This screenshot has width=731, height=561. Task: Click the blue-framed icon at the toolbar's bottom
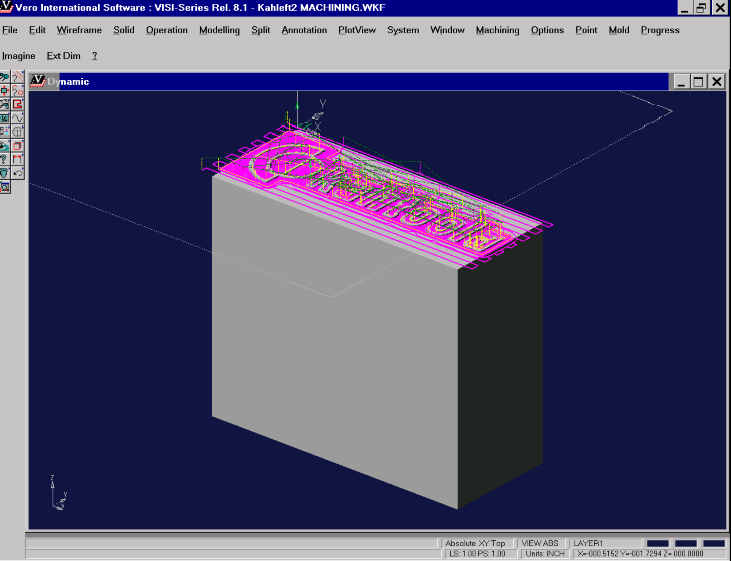[x=5, y=187]
